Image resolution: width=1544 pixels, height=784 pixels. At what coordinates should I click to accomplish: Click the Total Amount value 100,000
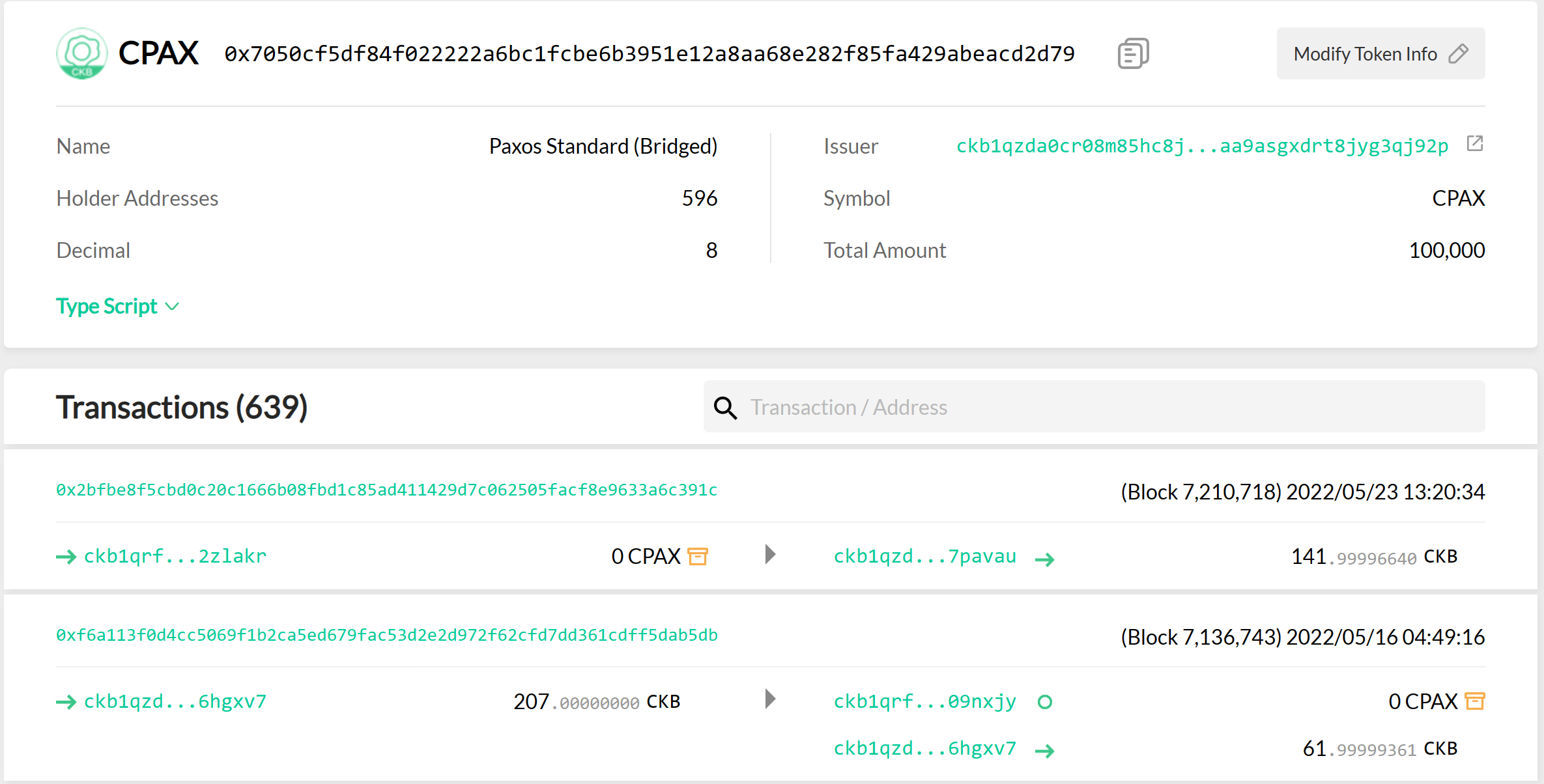(1447, 250)
